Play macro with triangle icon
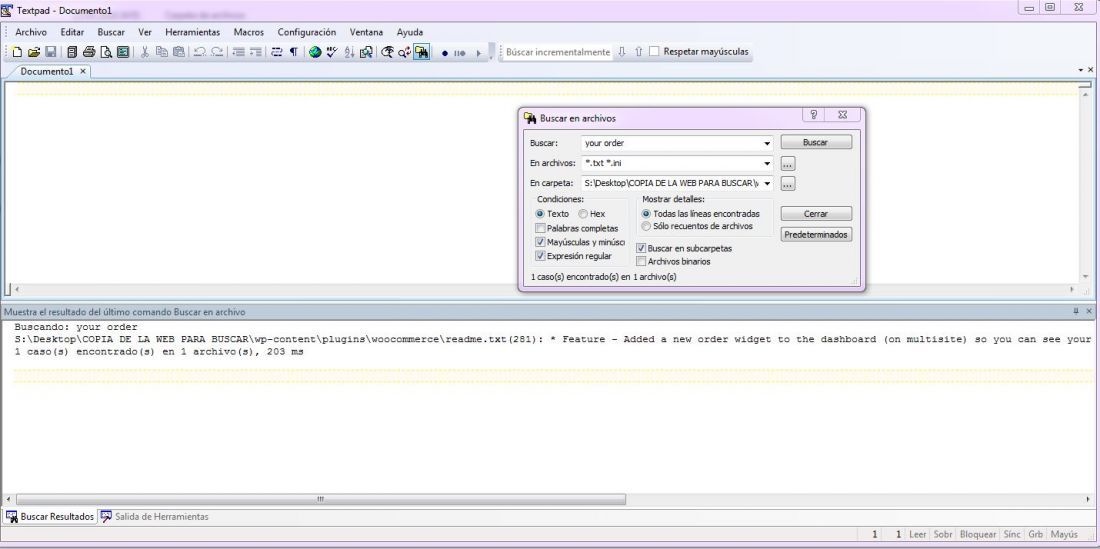This screenshot has height=549, width=1100. [x=478, y=53]
